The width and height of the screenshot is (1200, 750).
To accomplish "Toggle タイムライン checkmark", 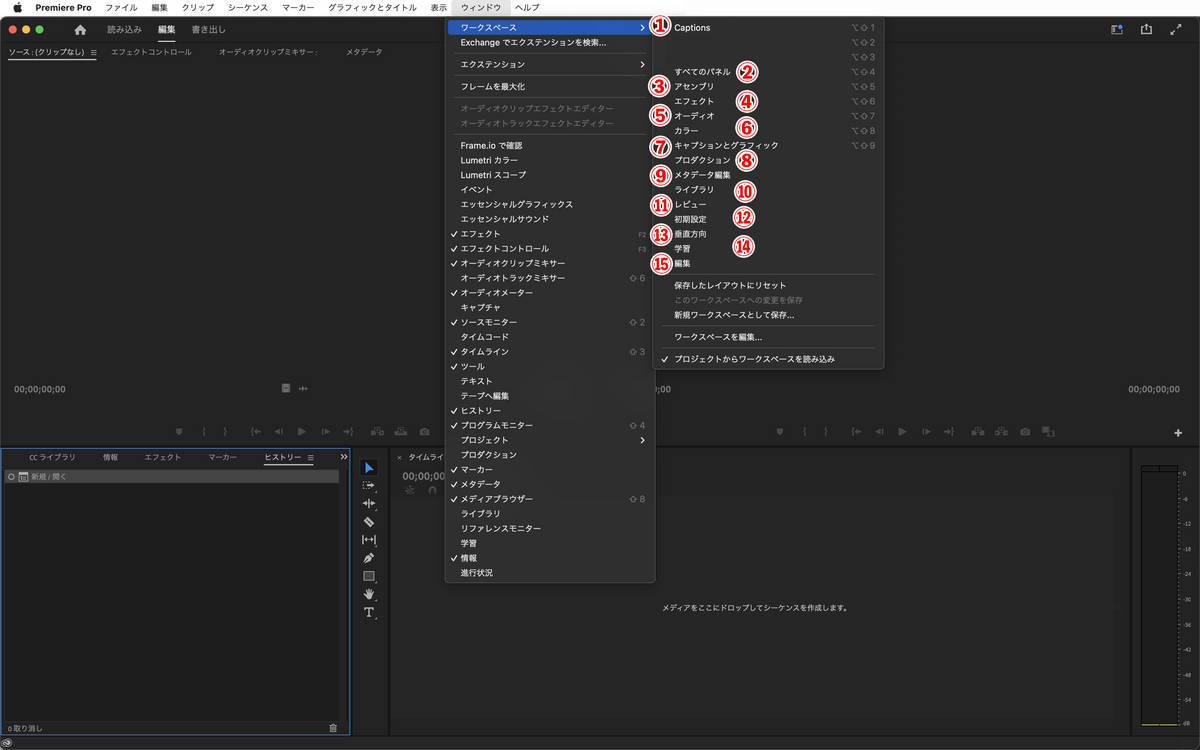I will [x=548, y=352].
